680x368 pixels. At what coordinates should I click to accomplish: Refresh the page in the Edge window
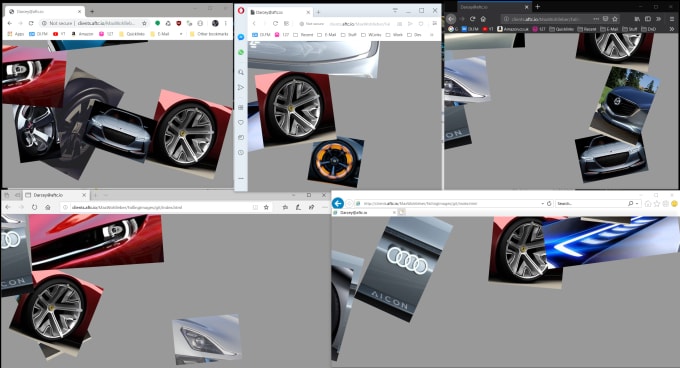34,207
